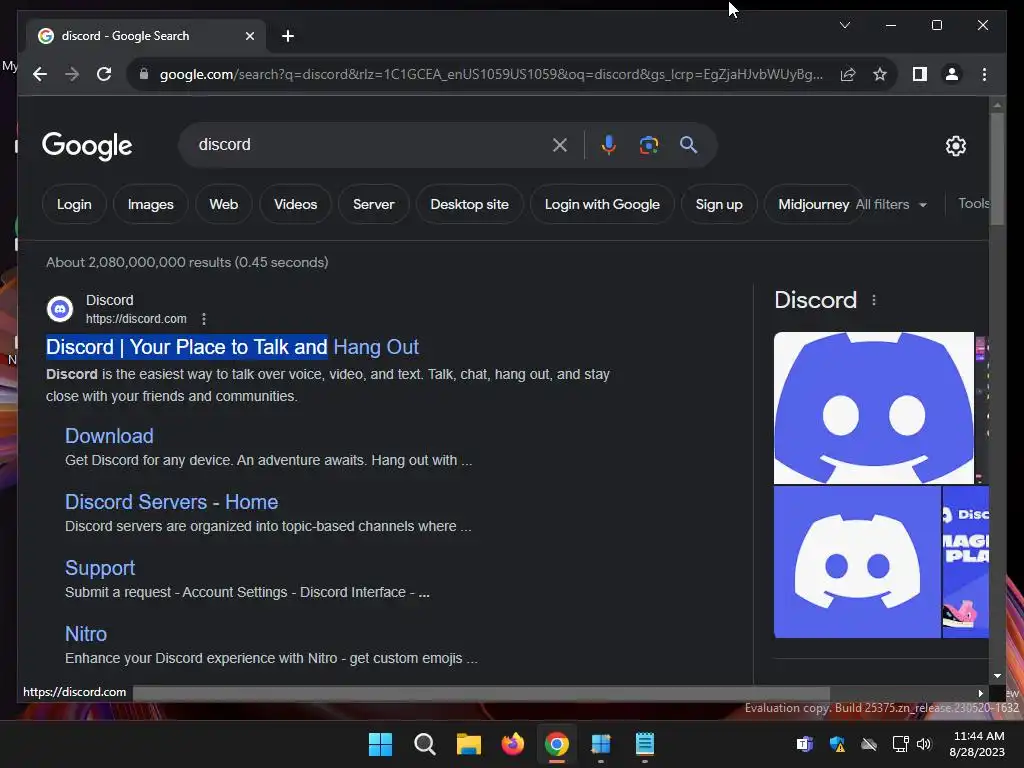Open the clock and date flyout

[x=977, y=744]
